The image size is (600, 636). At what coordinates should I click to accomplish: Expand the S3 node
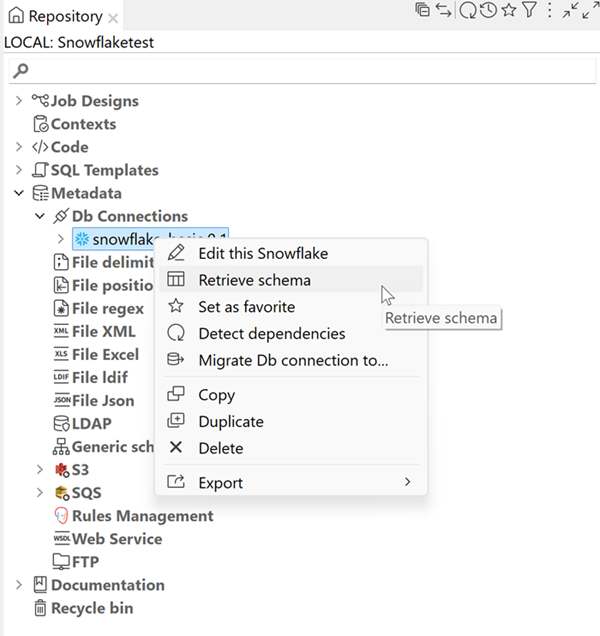[x=40, y=470]
